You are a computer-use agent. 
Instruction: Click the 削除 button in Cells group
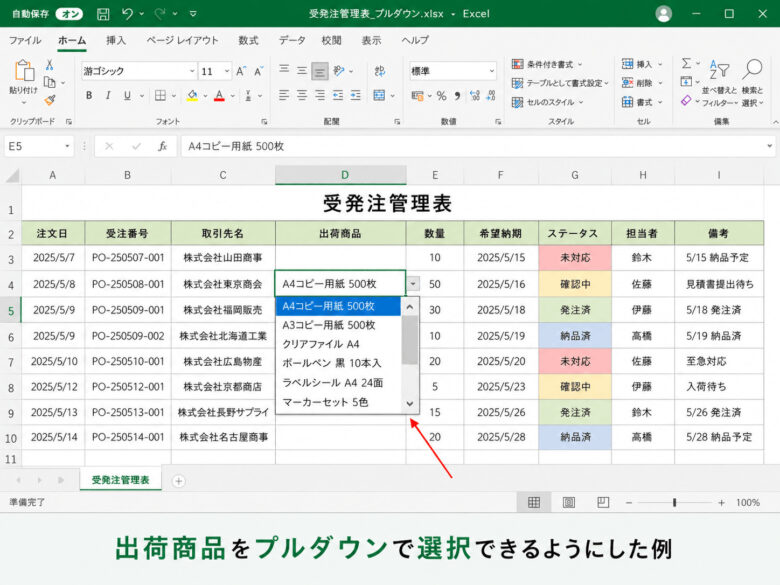click(642, 83)
